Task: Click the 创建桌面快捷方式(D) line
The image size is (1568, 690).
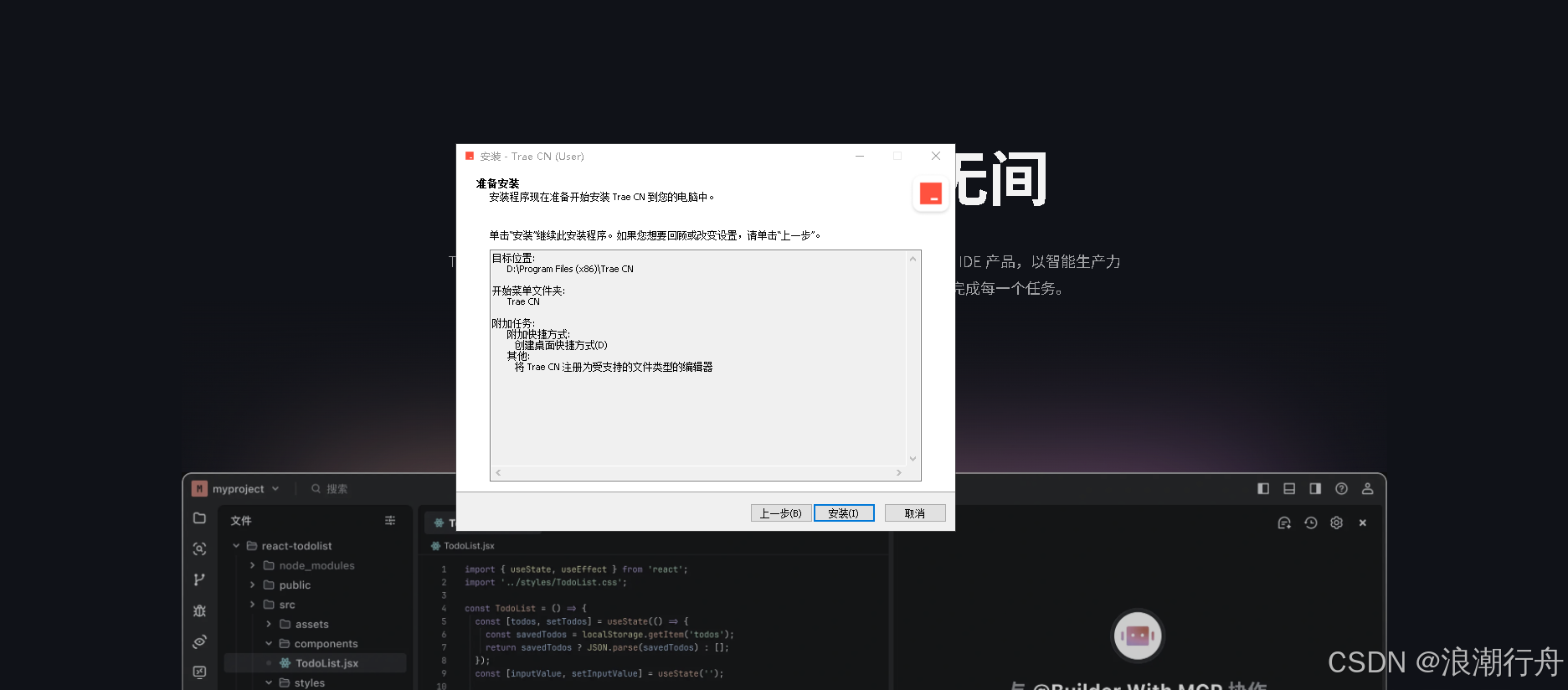Action: tap(561, 345)
